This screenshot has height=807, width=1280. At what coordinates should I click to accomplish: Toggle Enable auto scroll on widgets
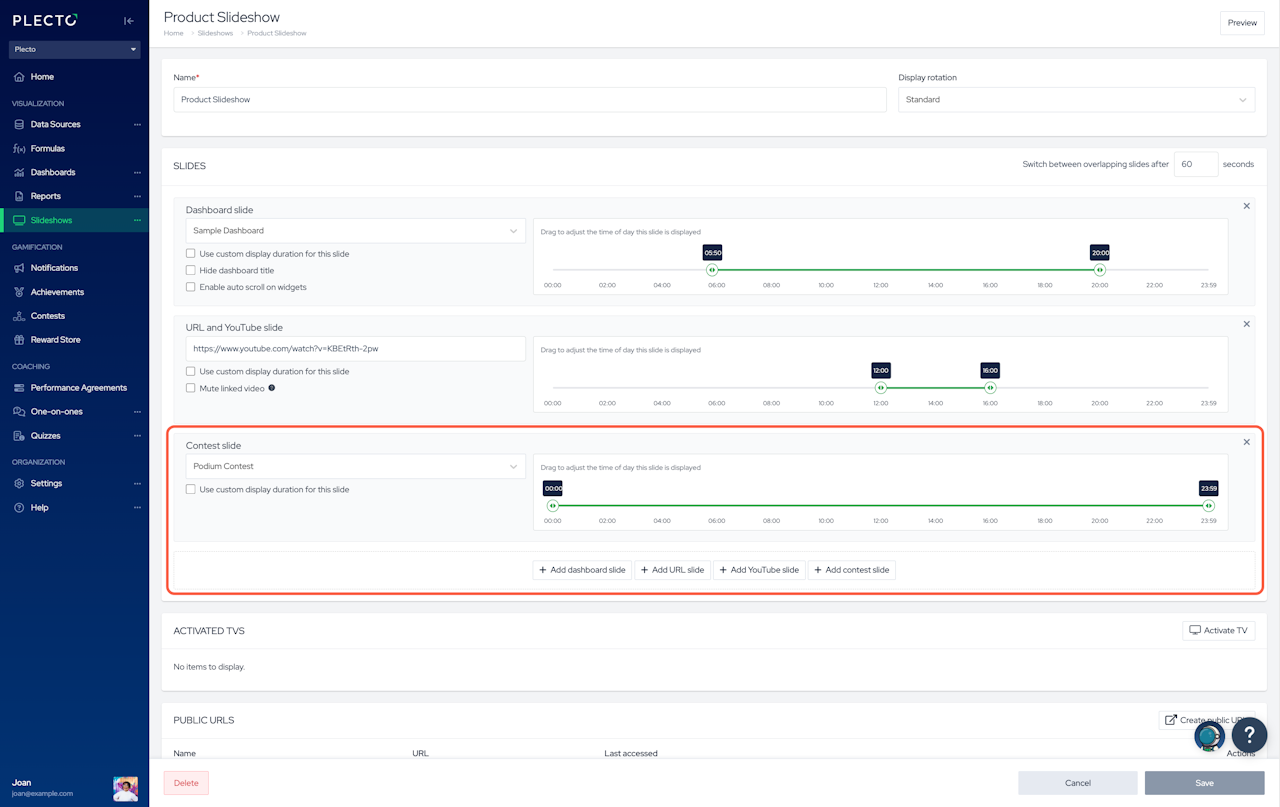click(191, 287)
